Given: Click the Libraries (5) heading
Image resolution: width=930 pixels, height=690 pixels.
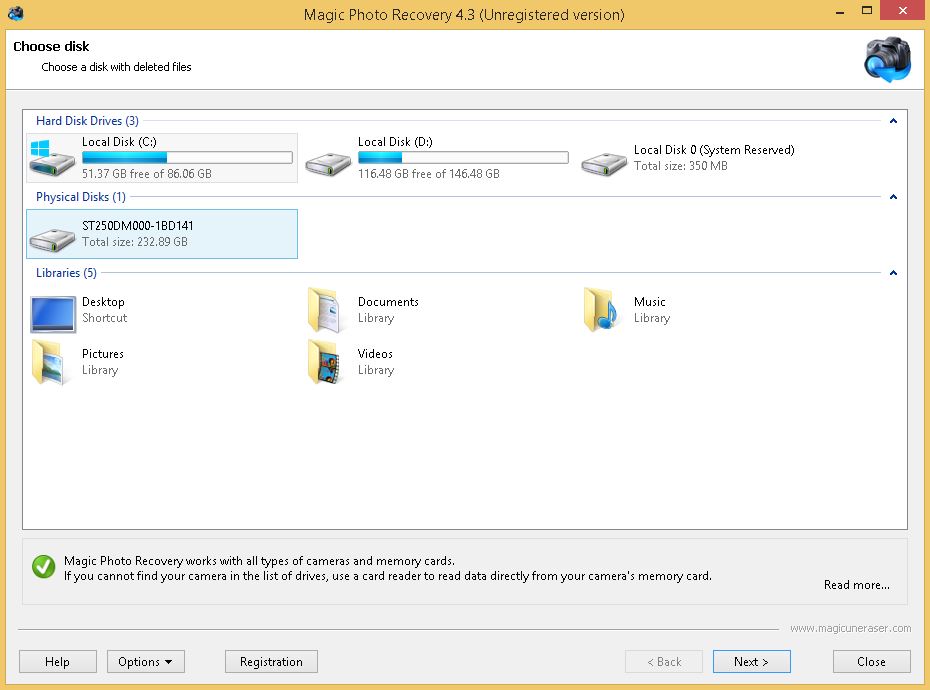Looking at the screenshot, I should [66, 273].
